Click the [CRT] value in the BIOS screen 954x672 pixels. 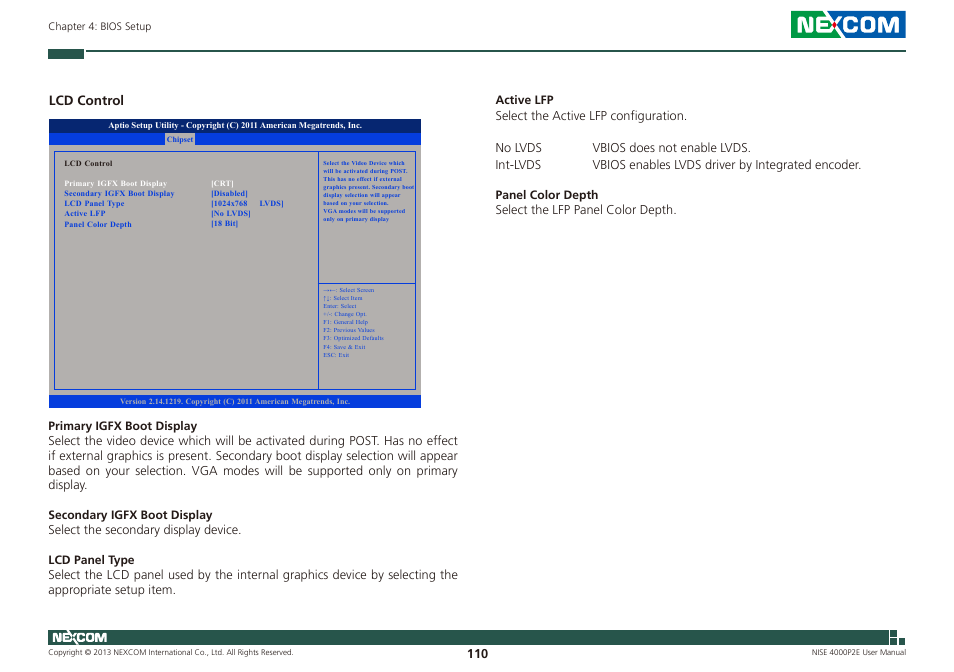tap(222, 183)
